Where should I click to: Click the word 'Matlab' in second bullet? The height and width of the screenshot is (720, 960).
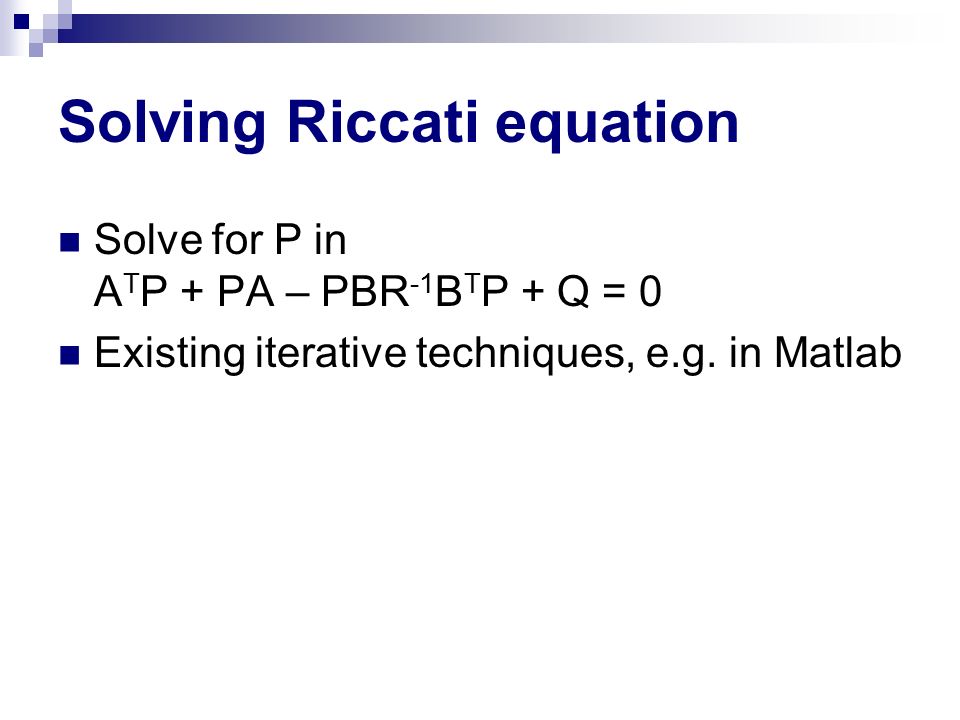pos(838,353)
